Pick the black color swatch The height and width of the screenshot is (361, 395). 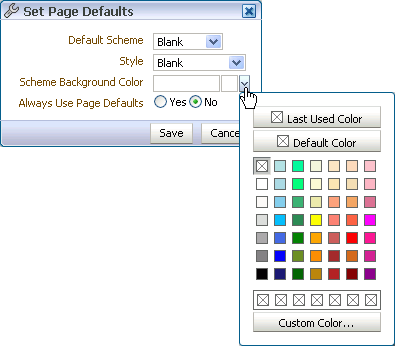(262, 274)
